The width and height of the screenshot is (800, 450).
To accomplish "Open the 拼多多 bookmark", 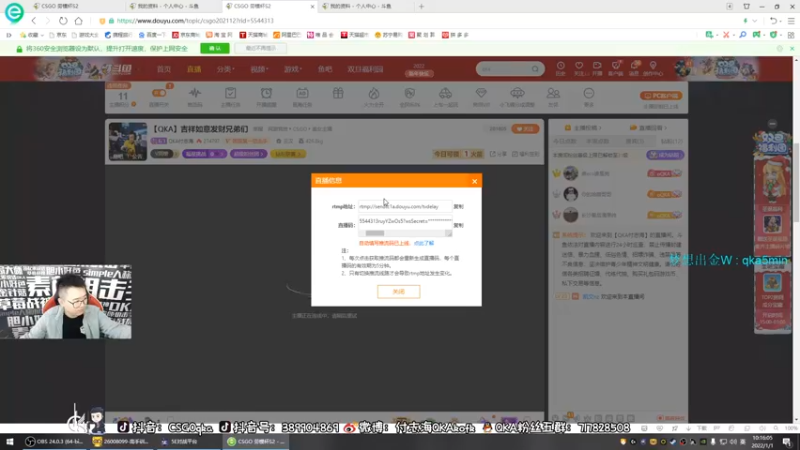I will [455, 35].
